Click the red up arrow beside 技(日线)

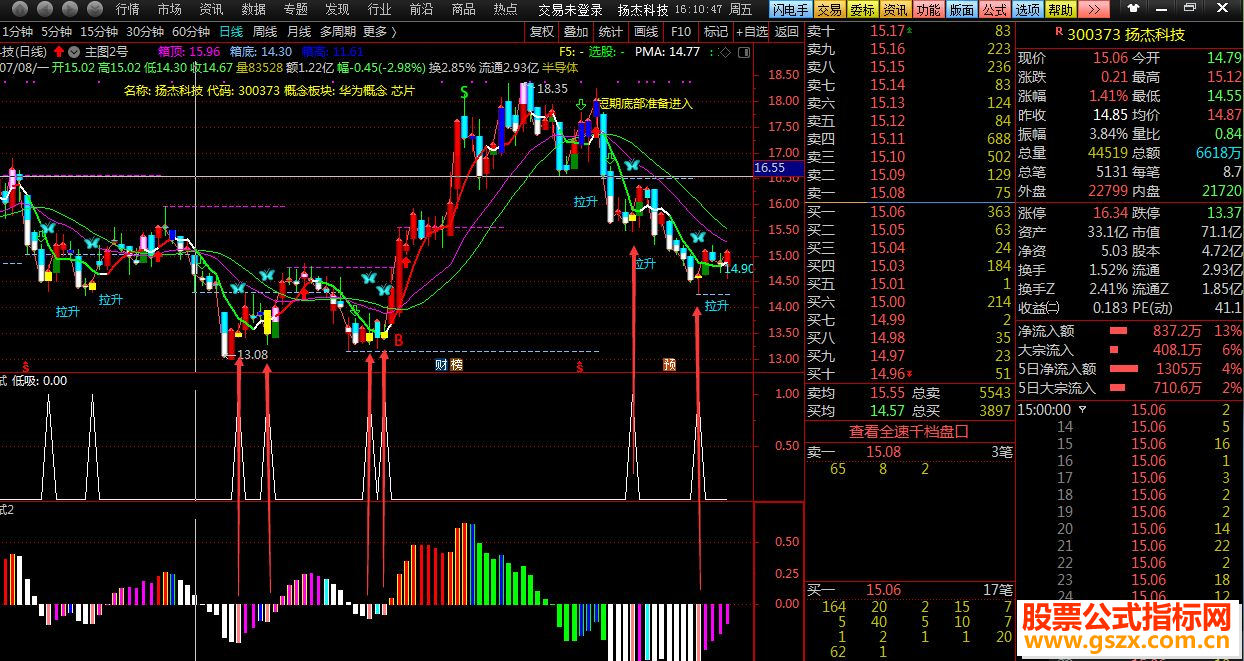tap(59, 51)
